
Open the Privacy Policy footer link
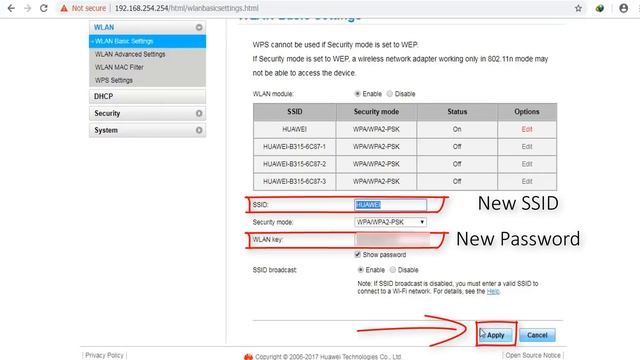click(x=104, y=356)
